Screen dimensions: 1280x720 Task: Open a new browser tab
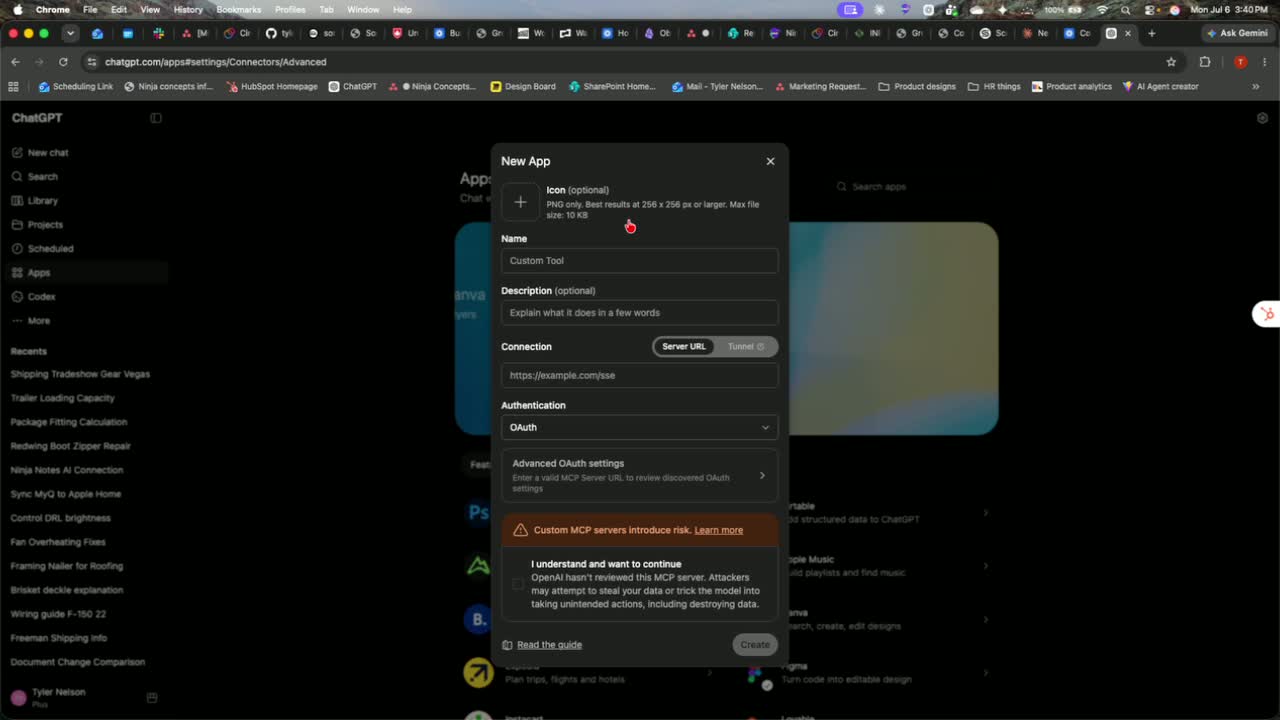pyautogui.click(x=1151, y=33)
